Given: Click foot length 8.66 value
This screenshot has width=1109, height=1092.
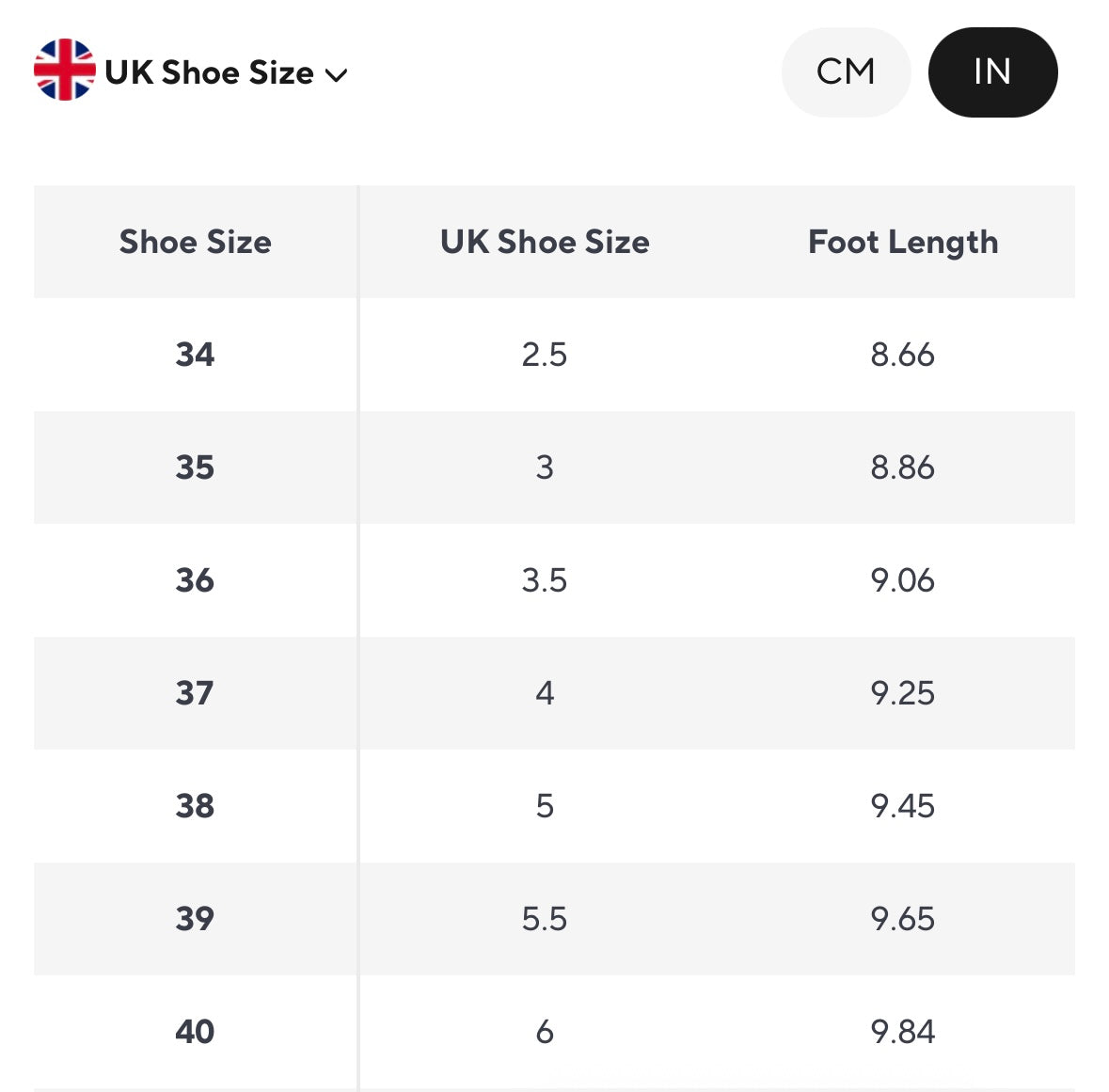Looking at the screenshot, I should coord(902,355).
